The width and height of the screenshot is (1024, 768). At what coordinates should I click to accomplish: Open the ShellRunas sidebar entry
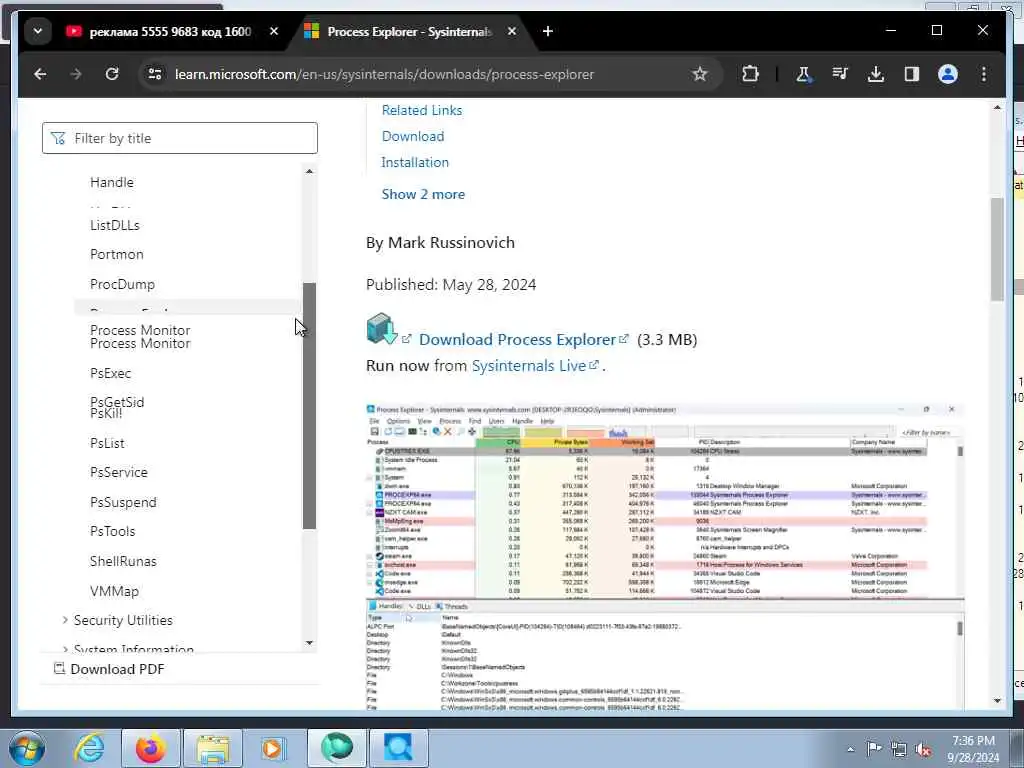[123, 562]
